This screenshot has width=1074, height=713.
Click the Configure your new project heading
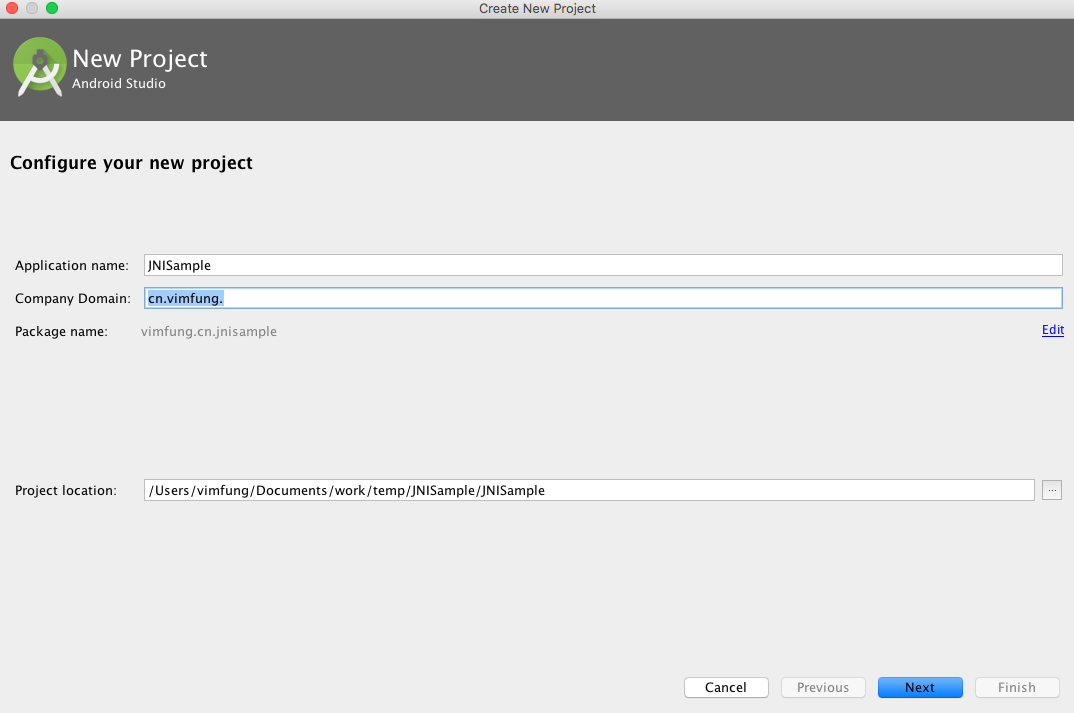click(x=132, y=163)
